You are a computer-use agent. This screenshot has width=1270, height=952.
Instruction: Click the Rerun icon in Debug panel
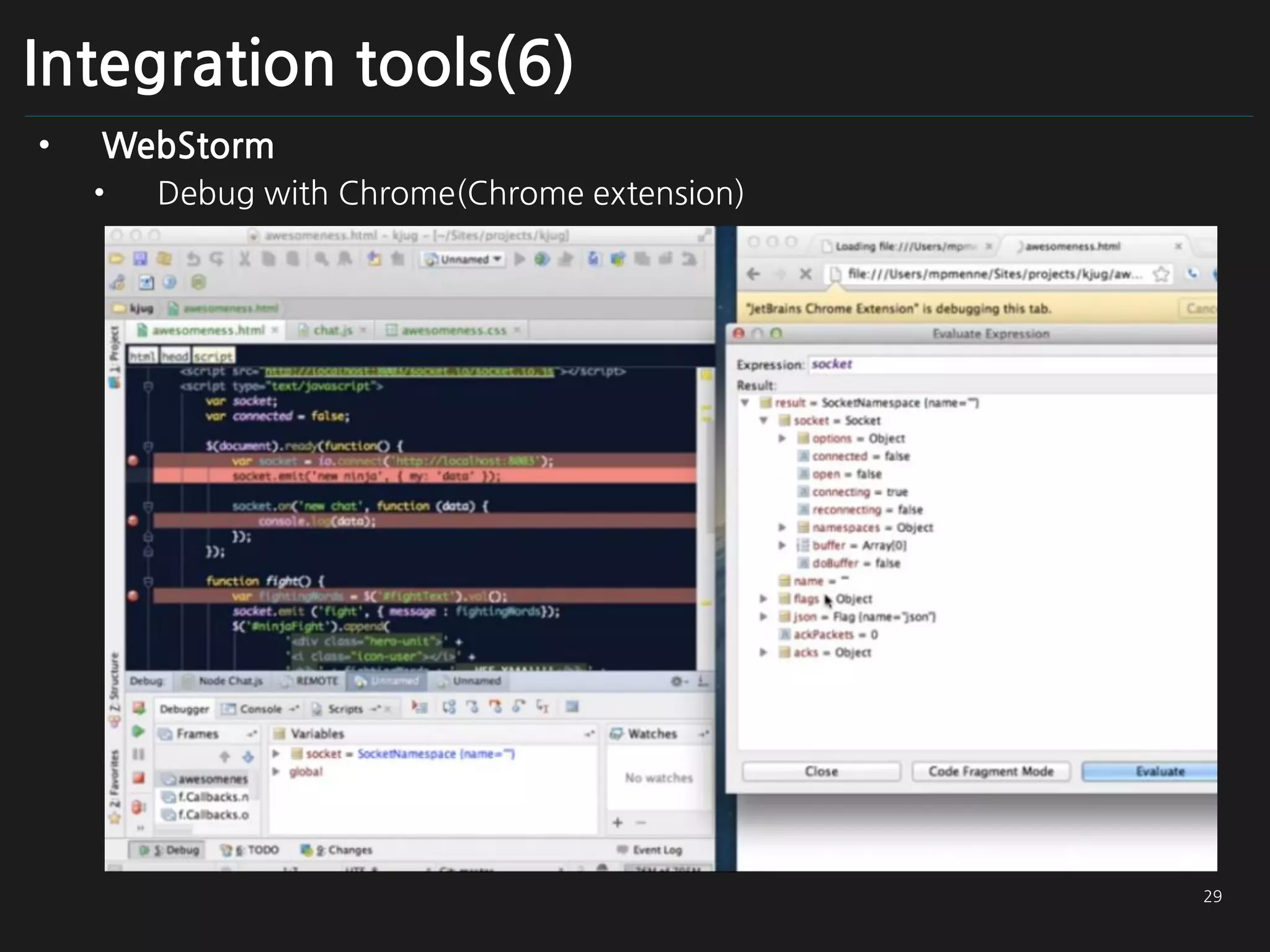pos(139,708)
